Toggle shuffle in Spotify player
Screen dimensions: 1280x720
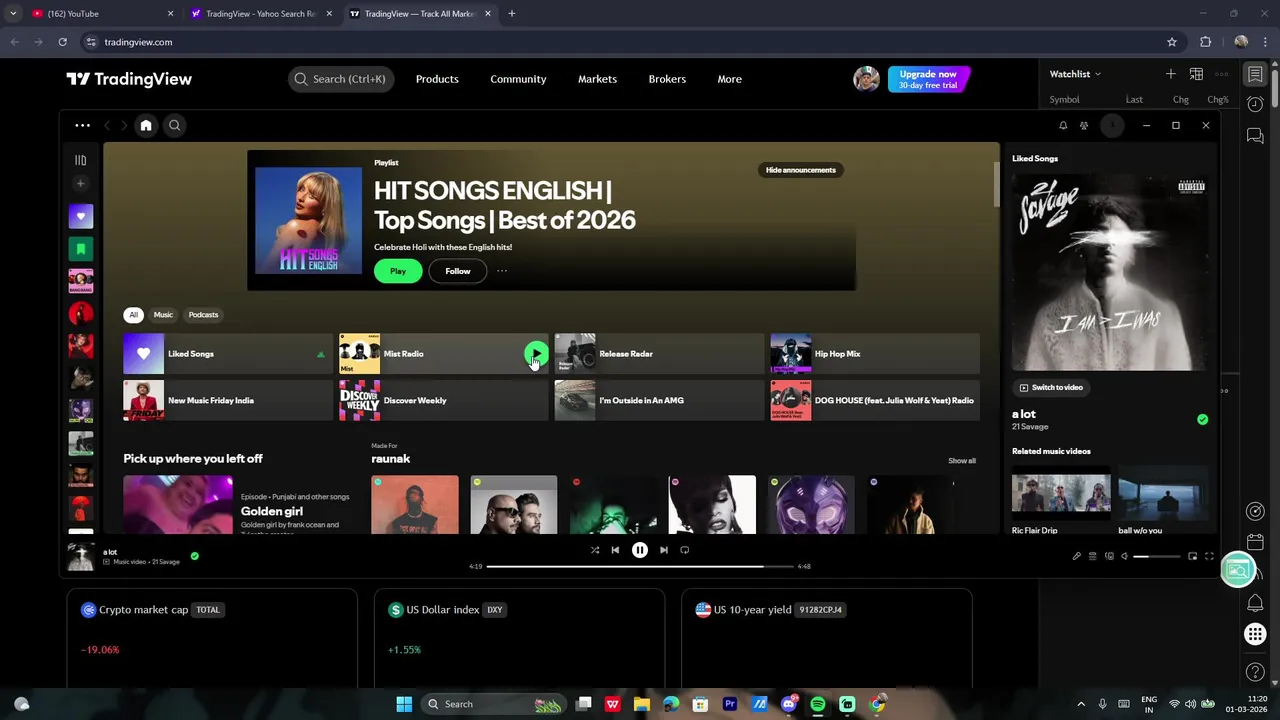click(x=595, y=550)
